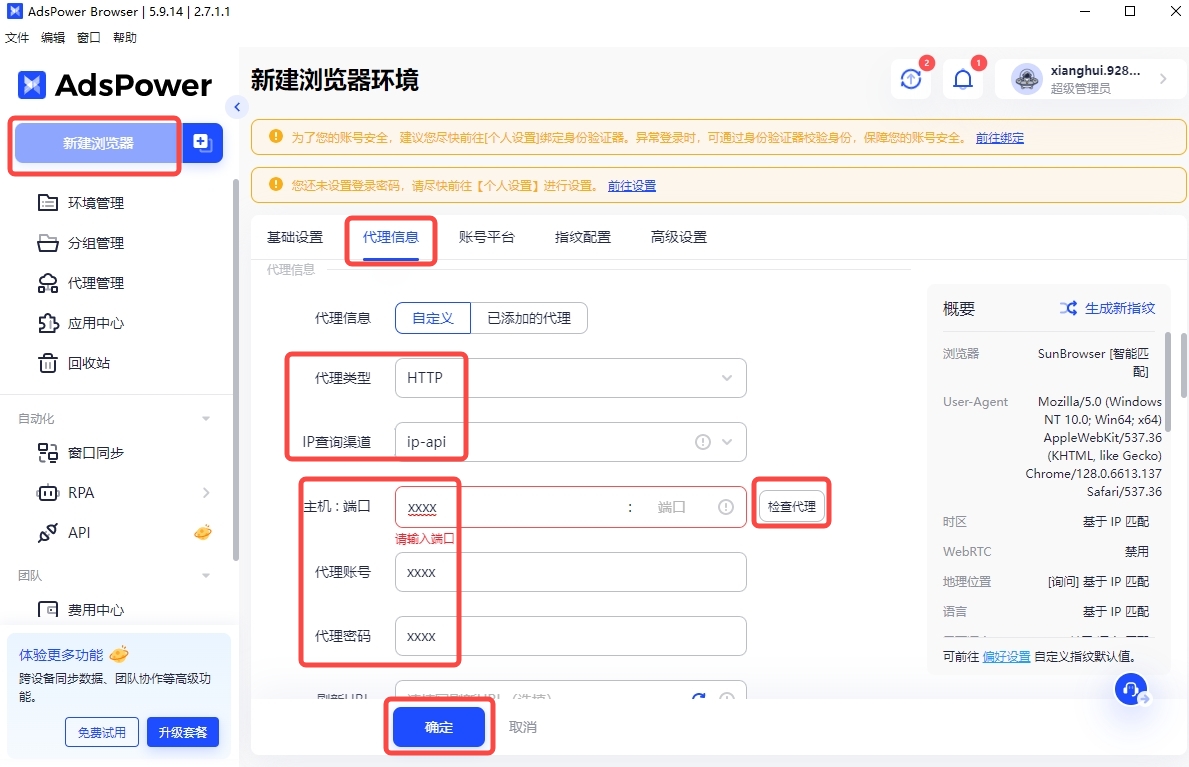This screenshot has height=767, width=1189.
Task: Select the 自定义 proxy option
Action: coord(433,318)
